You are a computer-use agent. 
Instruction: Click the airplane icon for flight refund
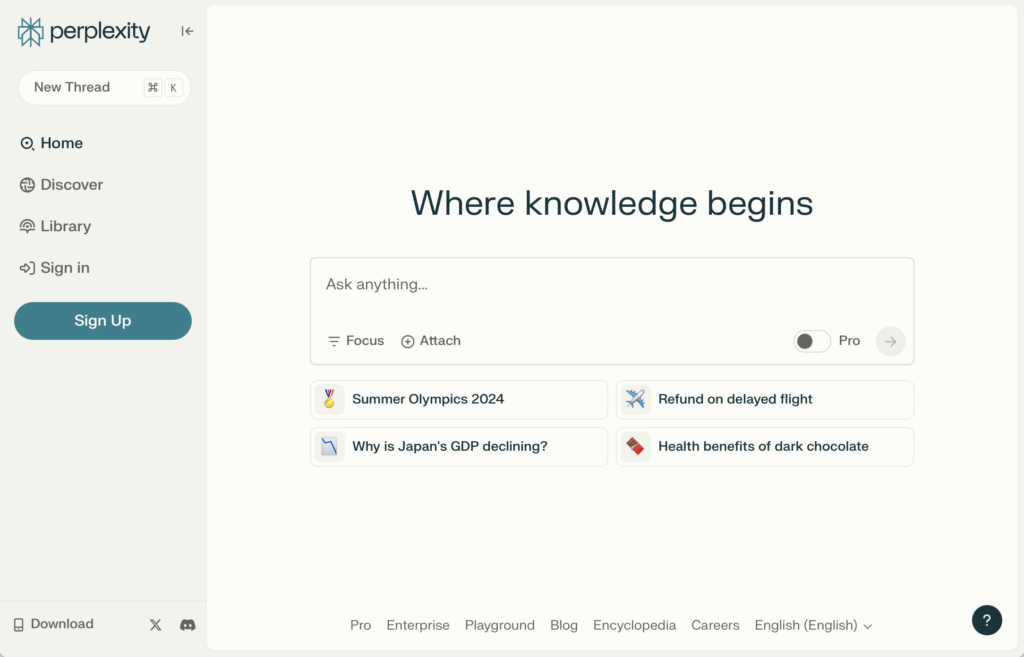point(635,399)
